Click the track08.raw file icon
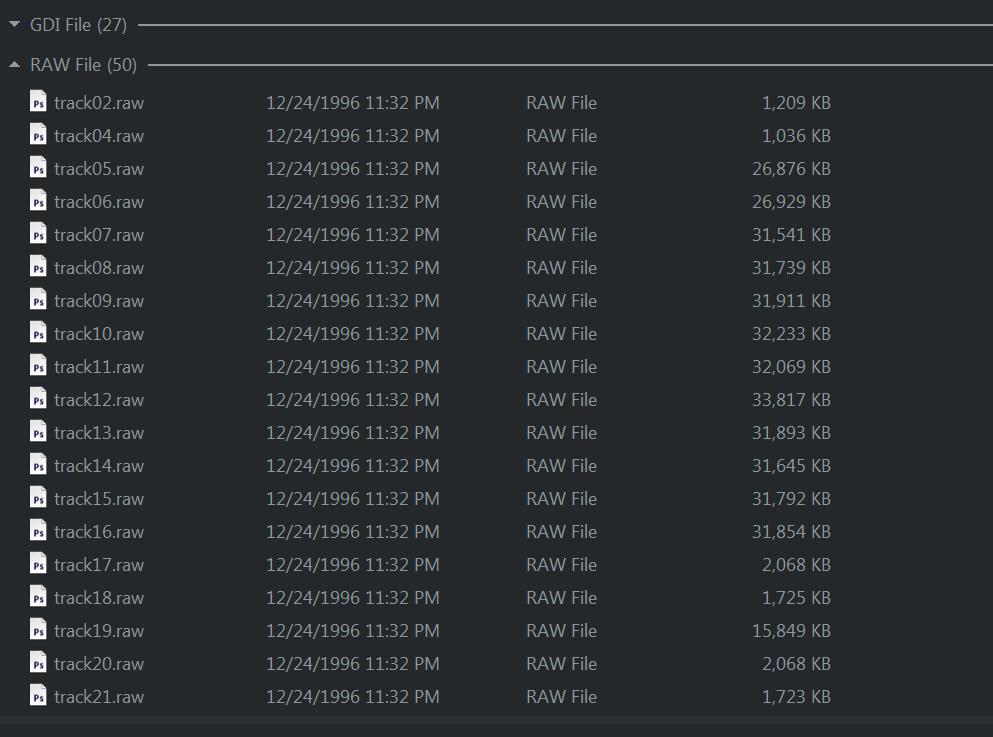 tap(38, 267)
